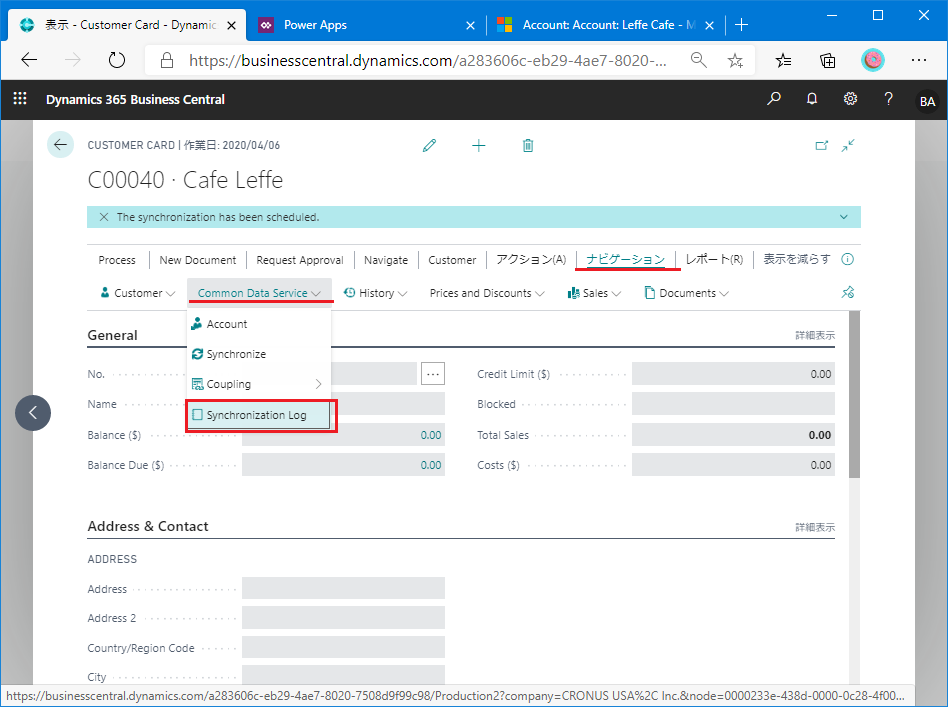948x707 pixels.
Task: Open the notifications bell icon
Action: 812,99
